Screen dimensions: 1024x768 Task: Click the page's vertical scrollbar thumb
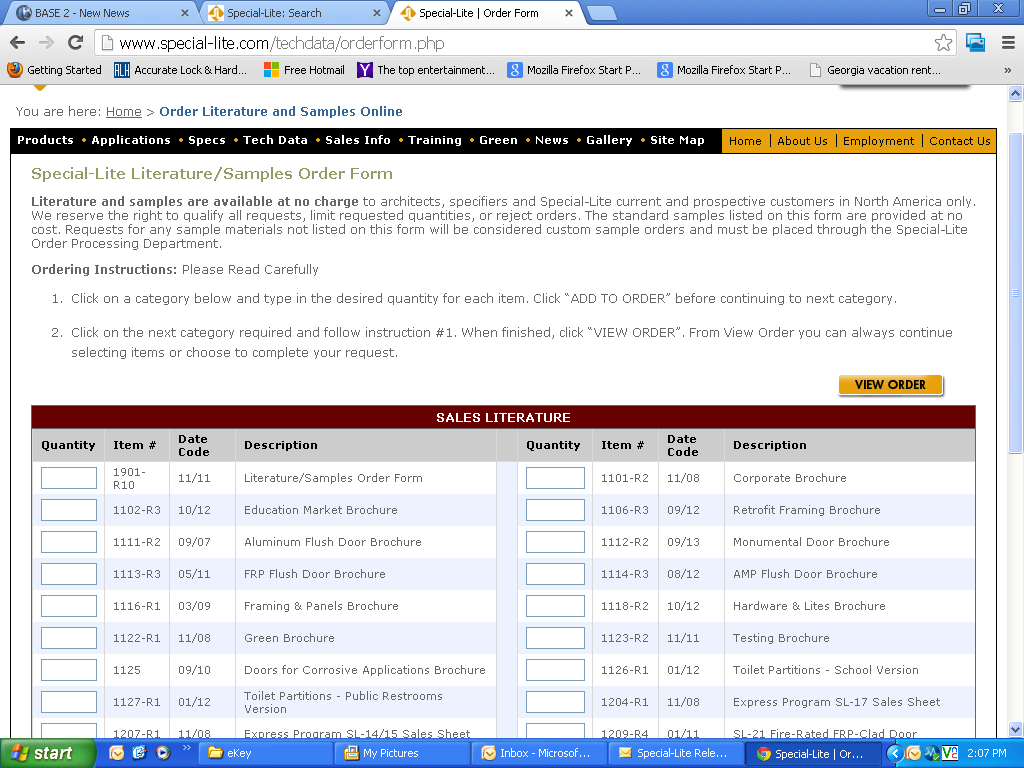(1015, 290)
